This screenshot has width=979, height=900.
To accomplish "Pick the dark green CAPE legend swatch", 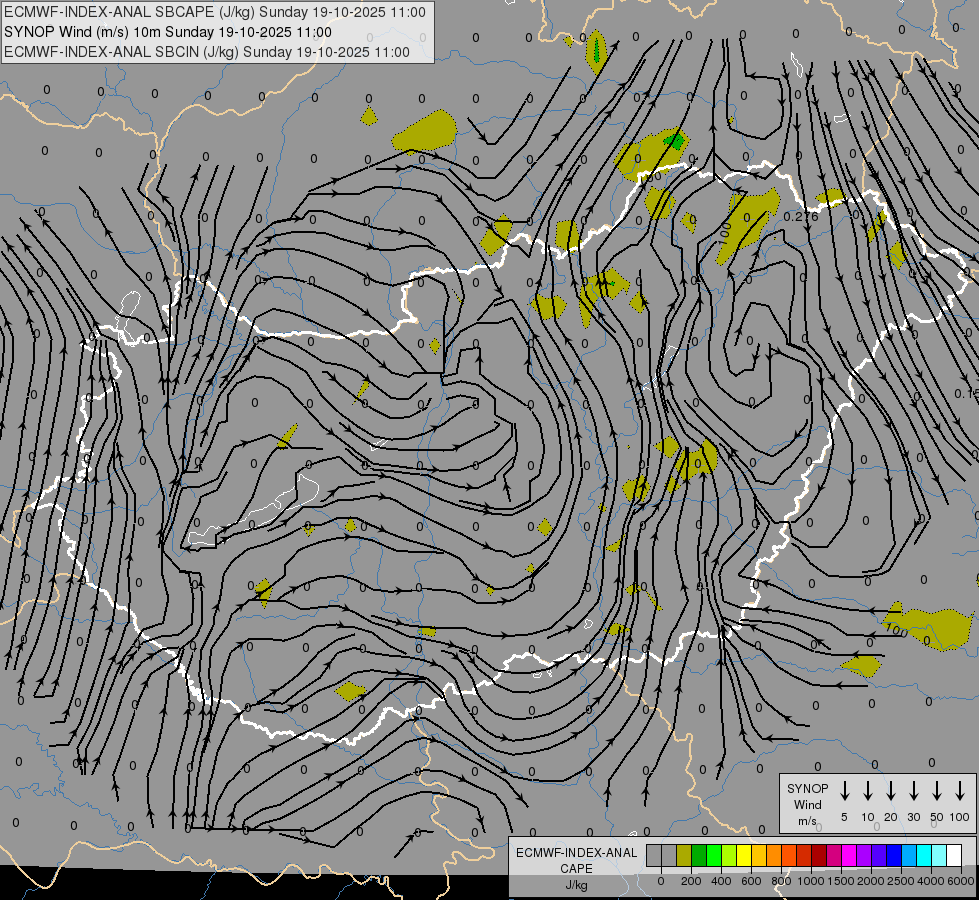I will [x=699, y=856].
